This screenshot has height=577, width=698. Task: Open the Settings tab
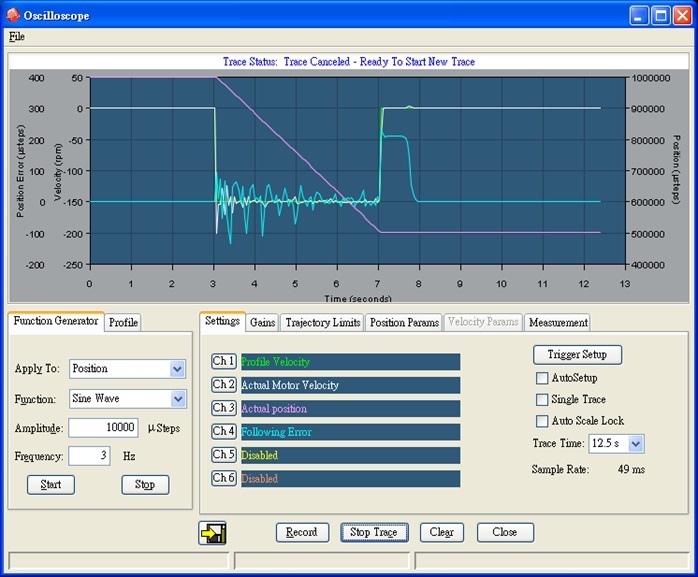[222, 321]
